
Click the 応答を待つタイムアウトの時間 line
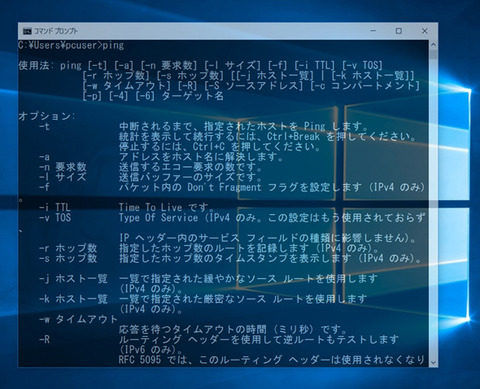click(x=233, y=329)
